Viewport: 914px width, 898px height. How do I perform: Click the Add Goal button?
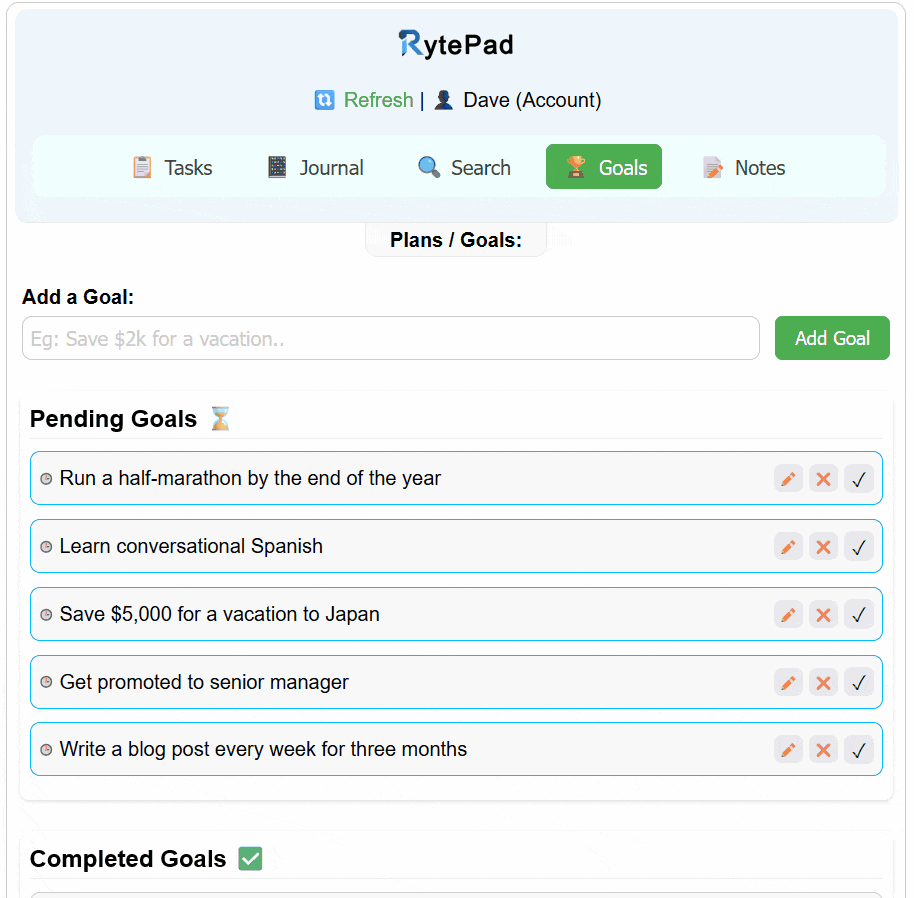pyautogui.click(x=832, y=338)
